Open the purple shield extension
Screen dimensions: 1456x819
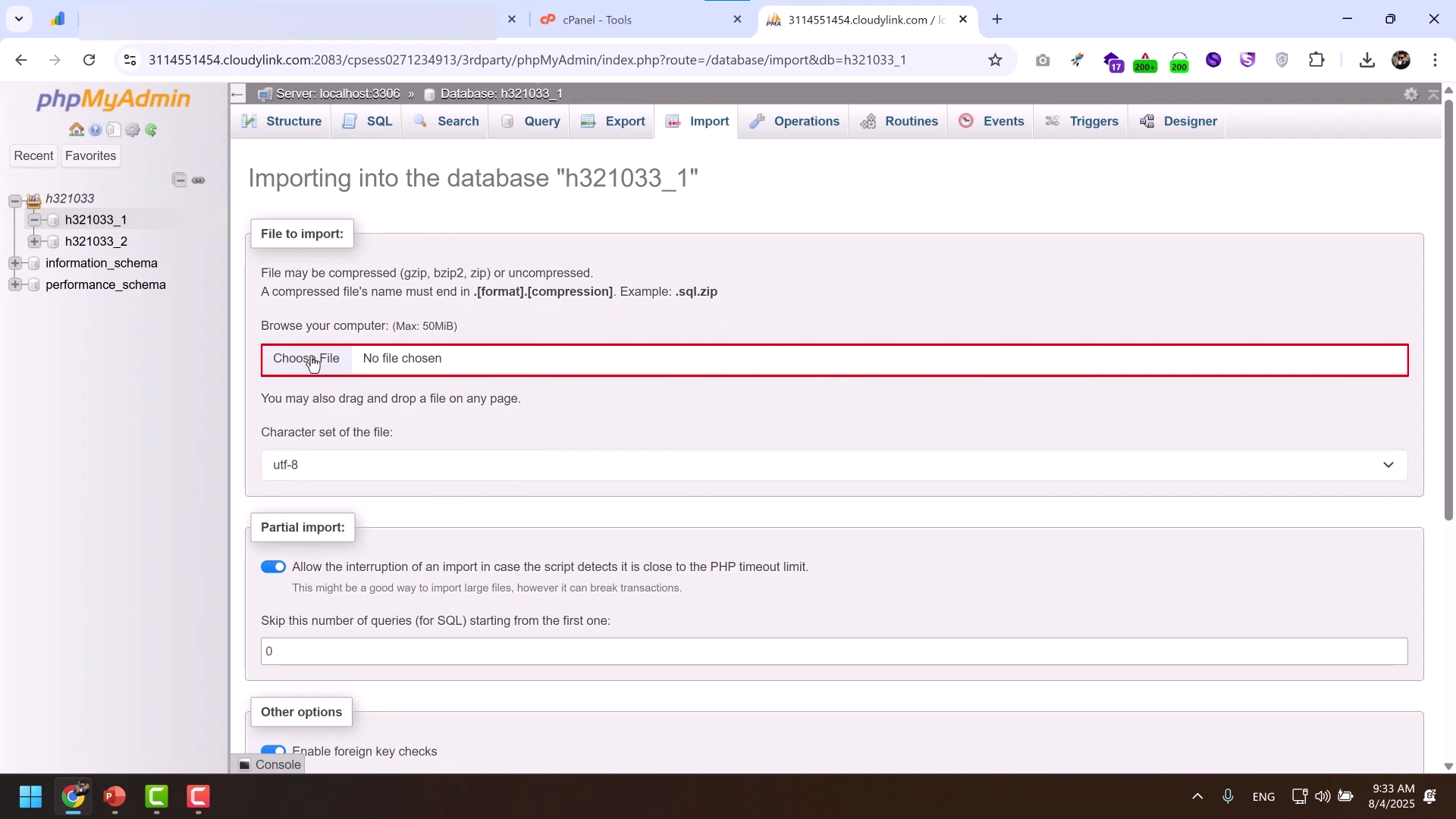pos(1247,60)
